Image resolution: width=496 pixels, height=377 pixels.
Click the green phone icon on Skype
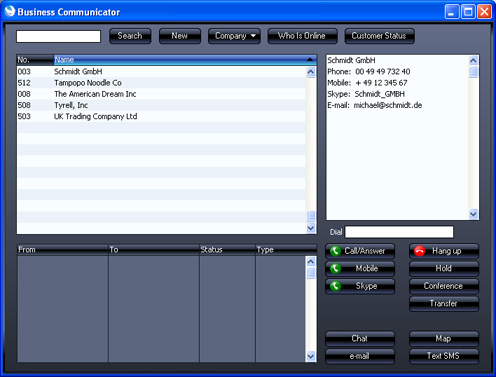coord(335,286)
